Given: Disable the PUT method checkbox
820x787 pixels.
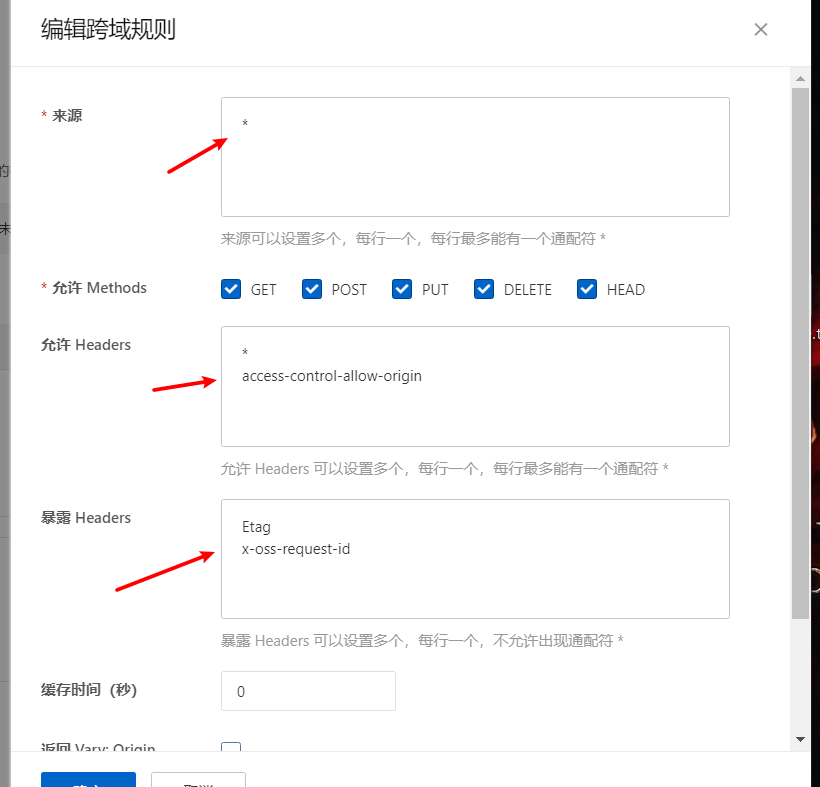Looking at the screenshot, I should pos(402,289).
